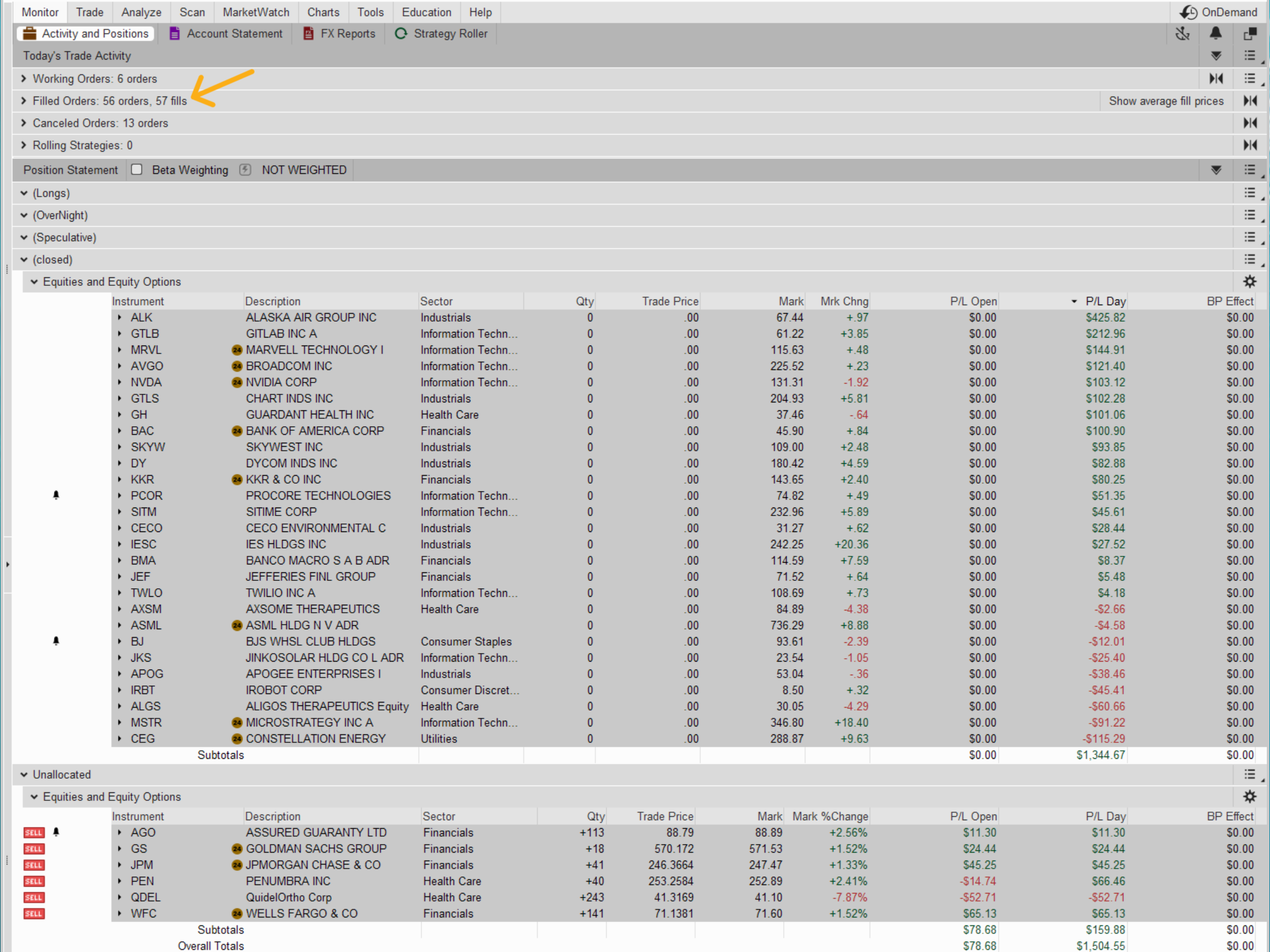Expand the Filled Orders section
1270x952 pixels.
coord(23,101)
